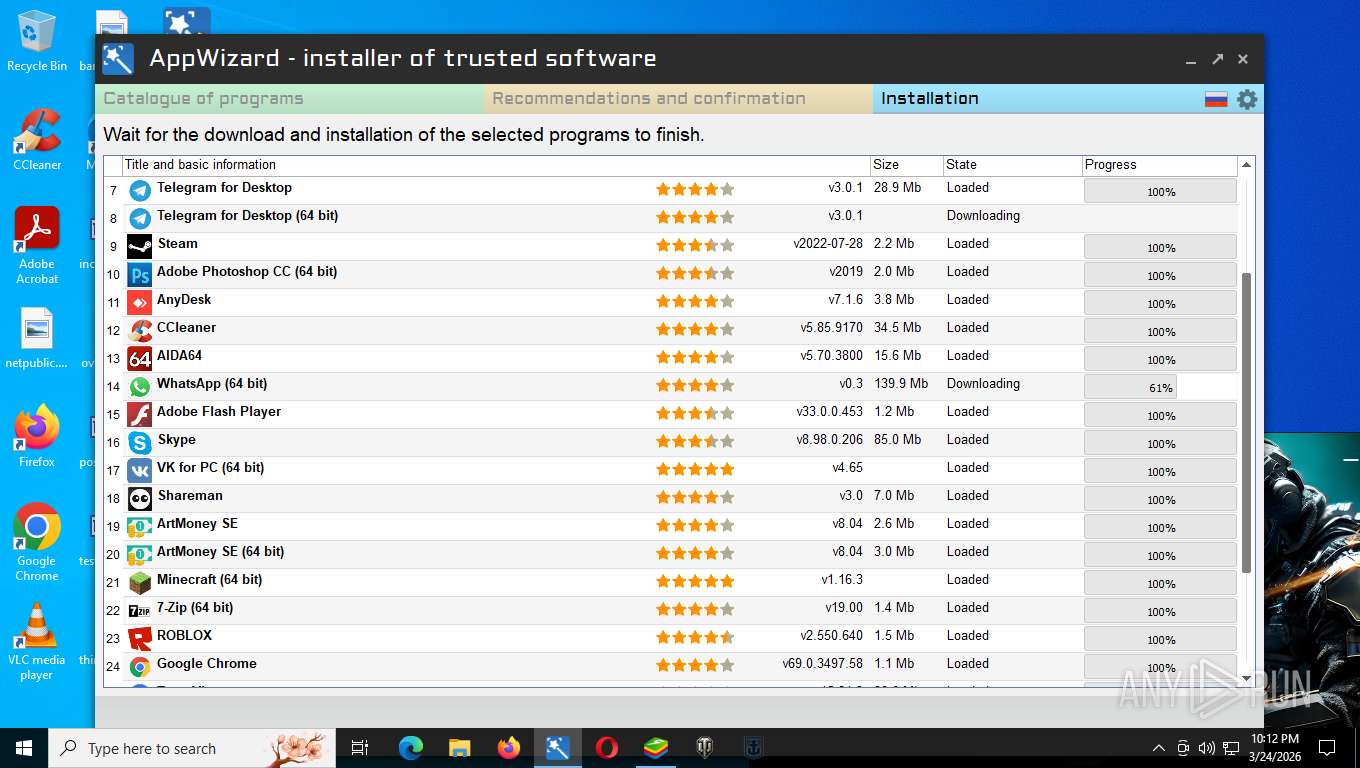Image resolution: width=1360 pixels, height=768 pixels.
Task: Click the volume tray icon
Action: click(1206, 748)
